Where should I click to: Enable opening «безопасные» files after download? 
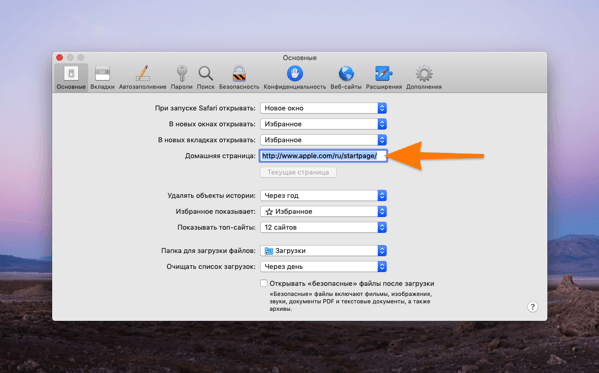(264, 283)
